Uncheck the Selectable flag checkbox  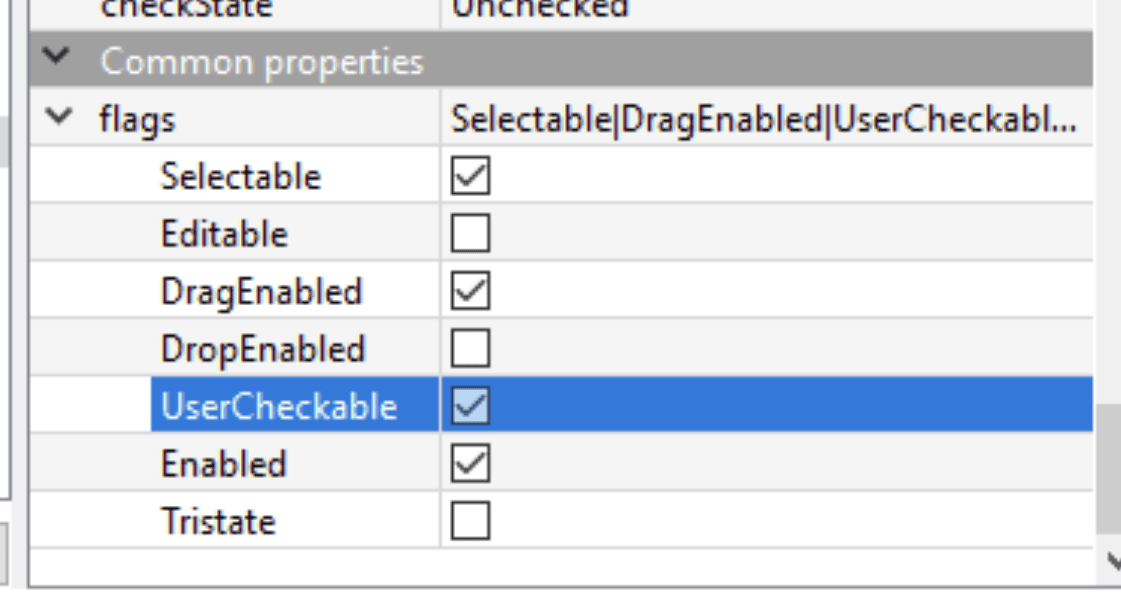(470, 177)
